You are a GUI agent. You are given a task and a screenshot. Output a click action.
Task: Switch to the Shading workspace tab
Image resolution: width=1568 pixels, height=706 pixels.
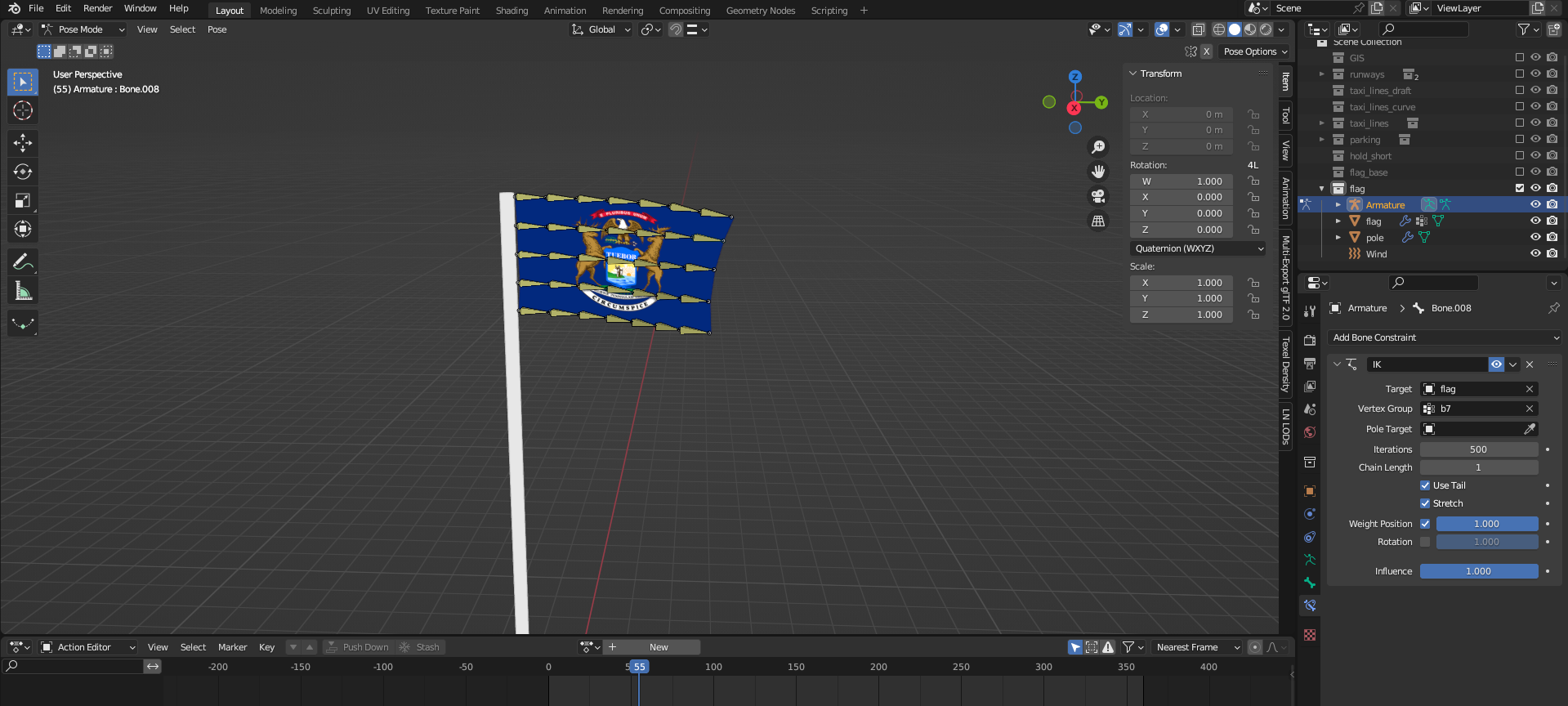click(511, 11)
